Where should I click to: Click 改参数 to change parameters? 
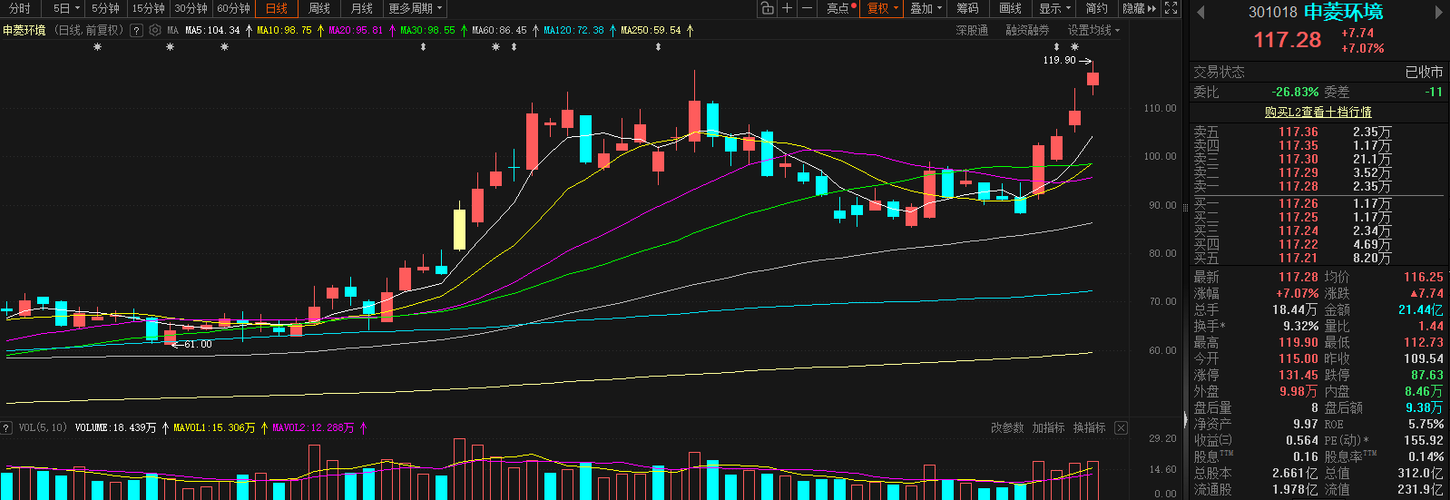click(x=1007, y=427)
